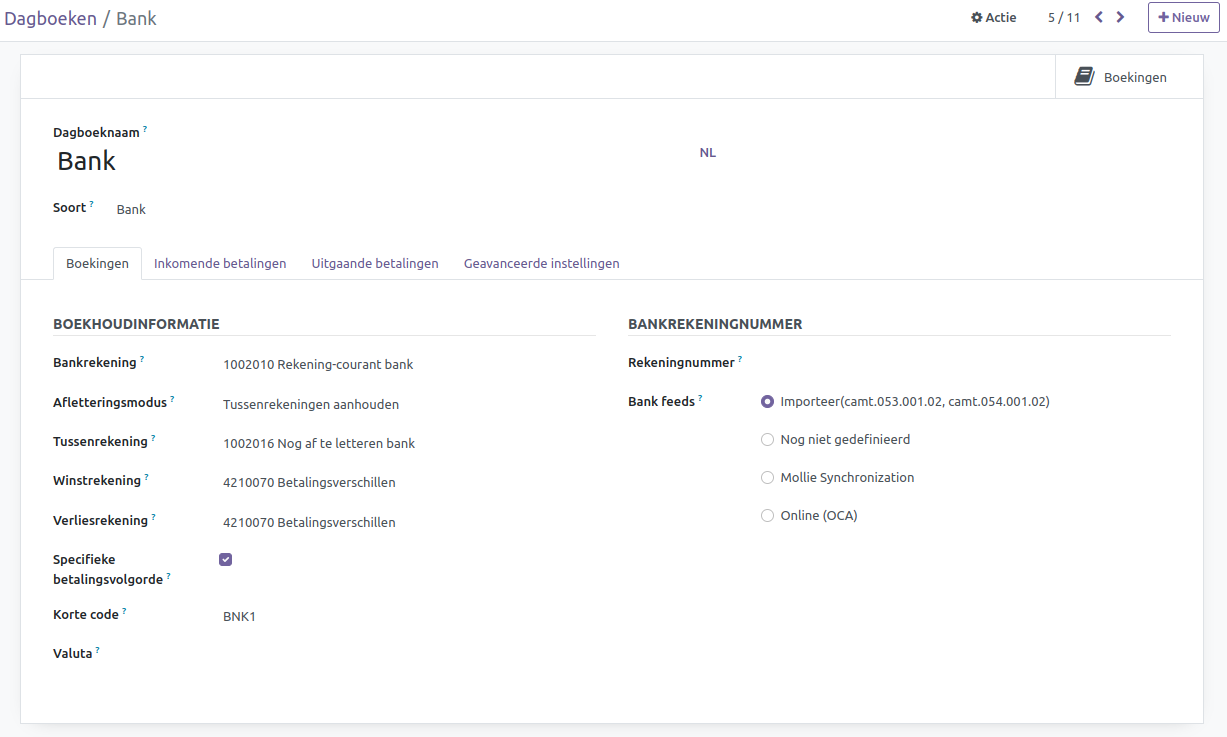Click the empty Rekeningnummer input field

(x=960, y=364)
